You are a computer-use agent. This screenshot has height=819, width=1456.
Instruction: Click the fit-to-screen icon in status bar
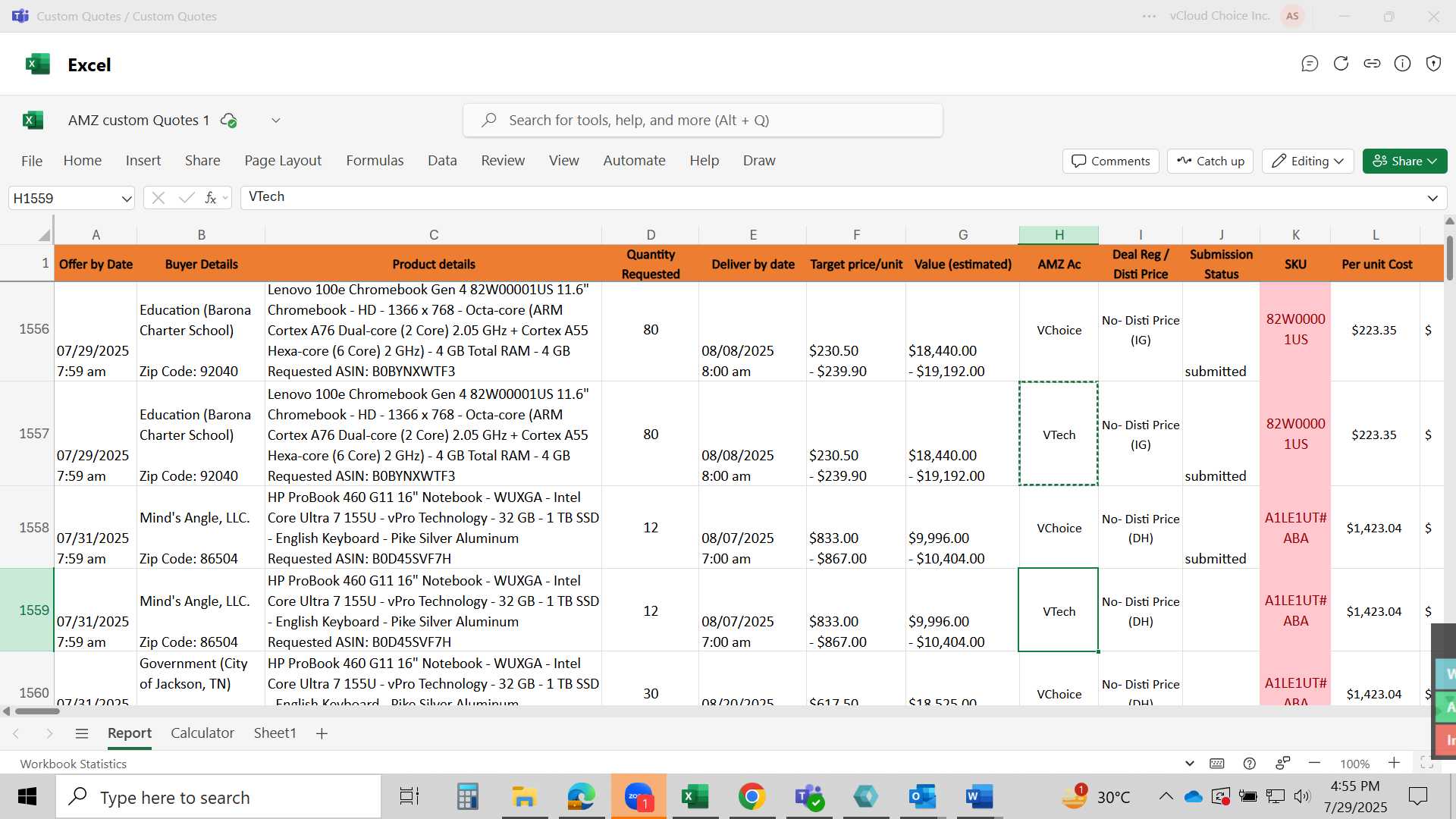point(1426,763)
